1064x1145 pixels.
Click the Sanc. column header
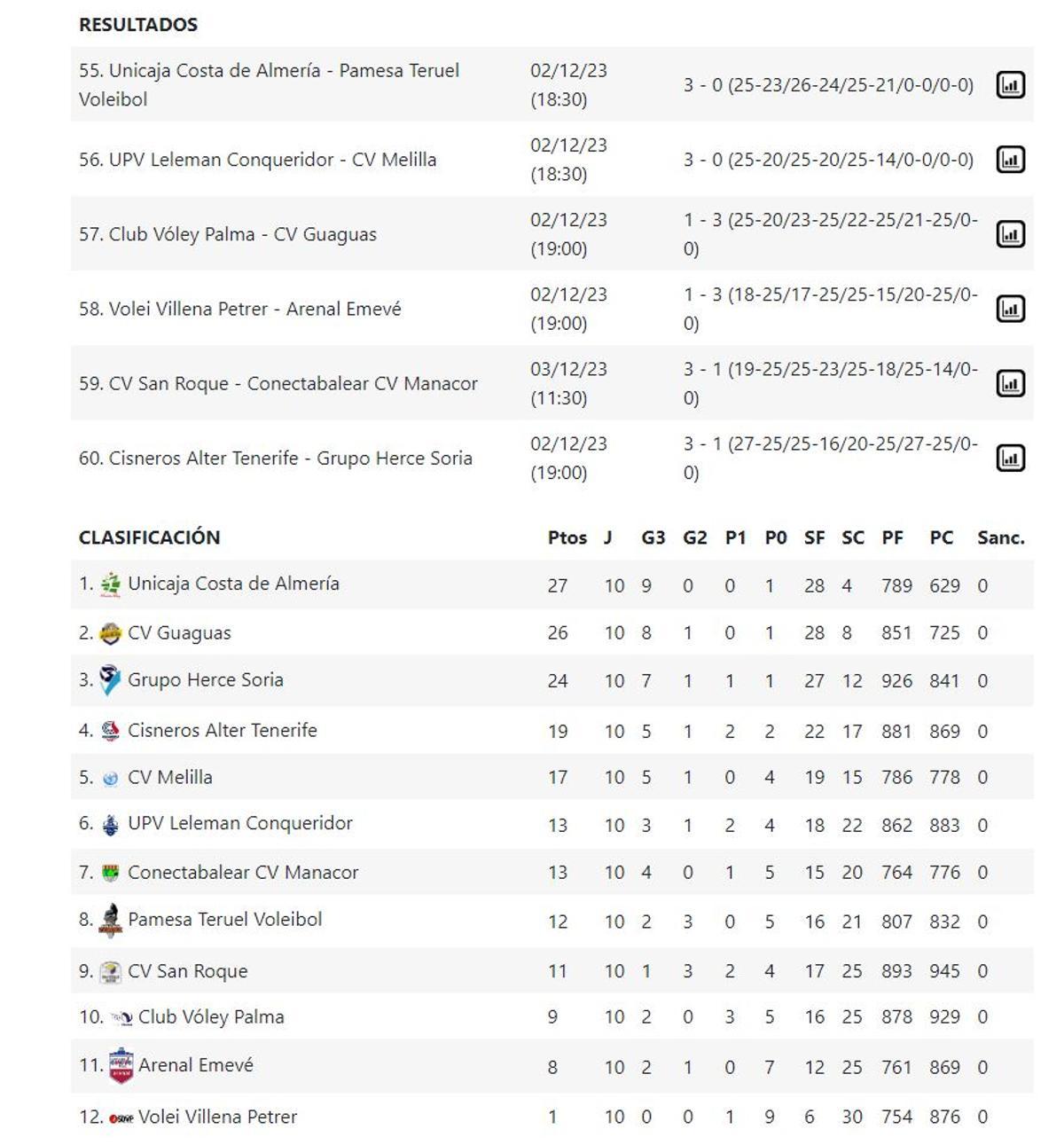pyautogui.click(x=1001, y=537)
